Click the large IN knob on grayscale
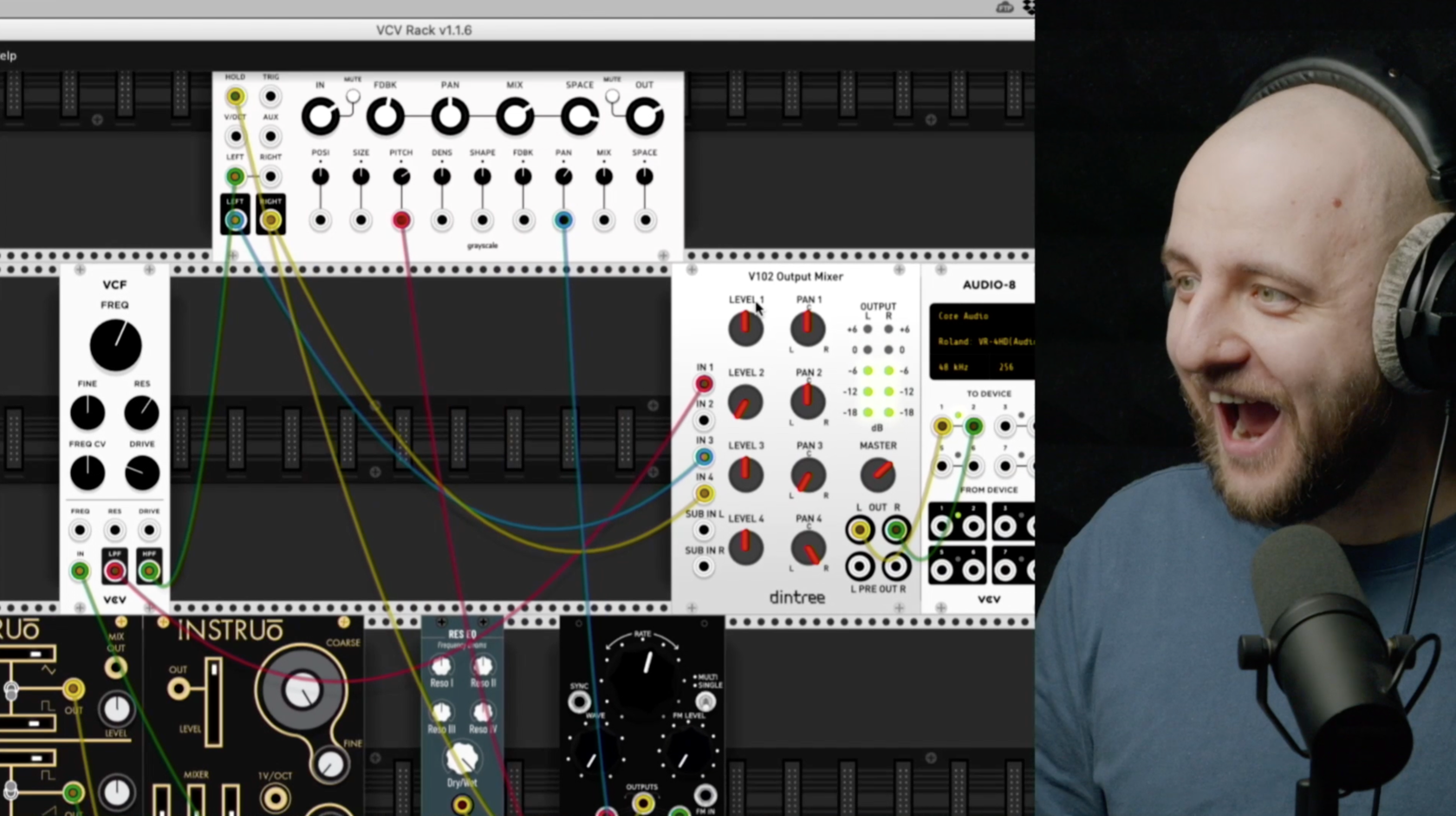The image size is (1456, 816). point(320,116)
